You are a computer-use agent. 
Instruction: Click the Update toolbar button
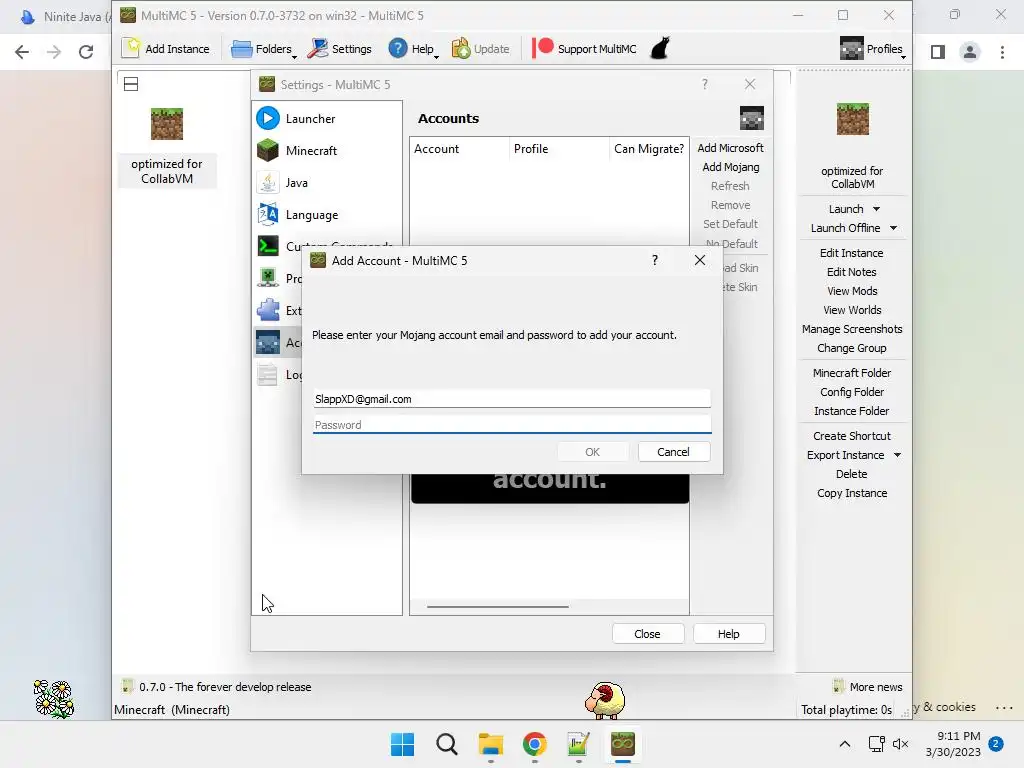(x=481, y=49)
